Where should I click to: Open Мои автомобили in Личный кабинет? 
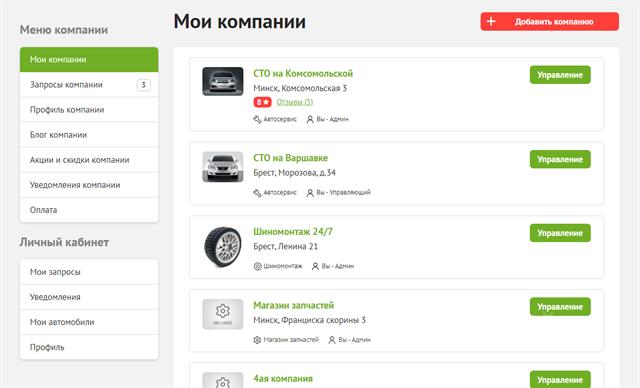(89, 322)
